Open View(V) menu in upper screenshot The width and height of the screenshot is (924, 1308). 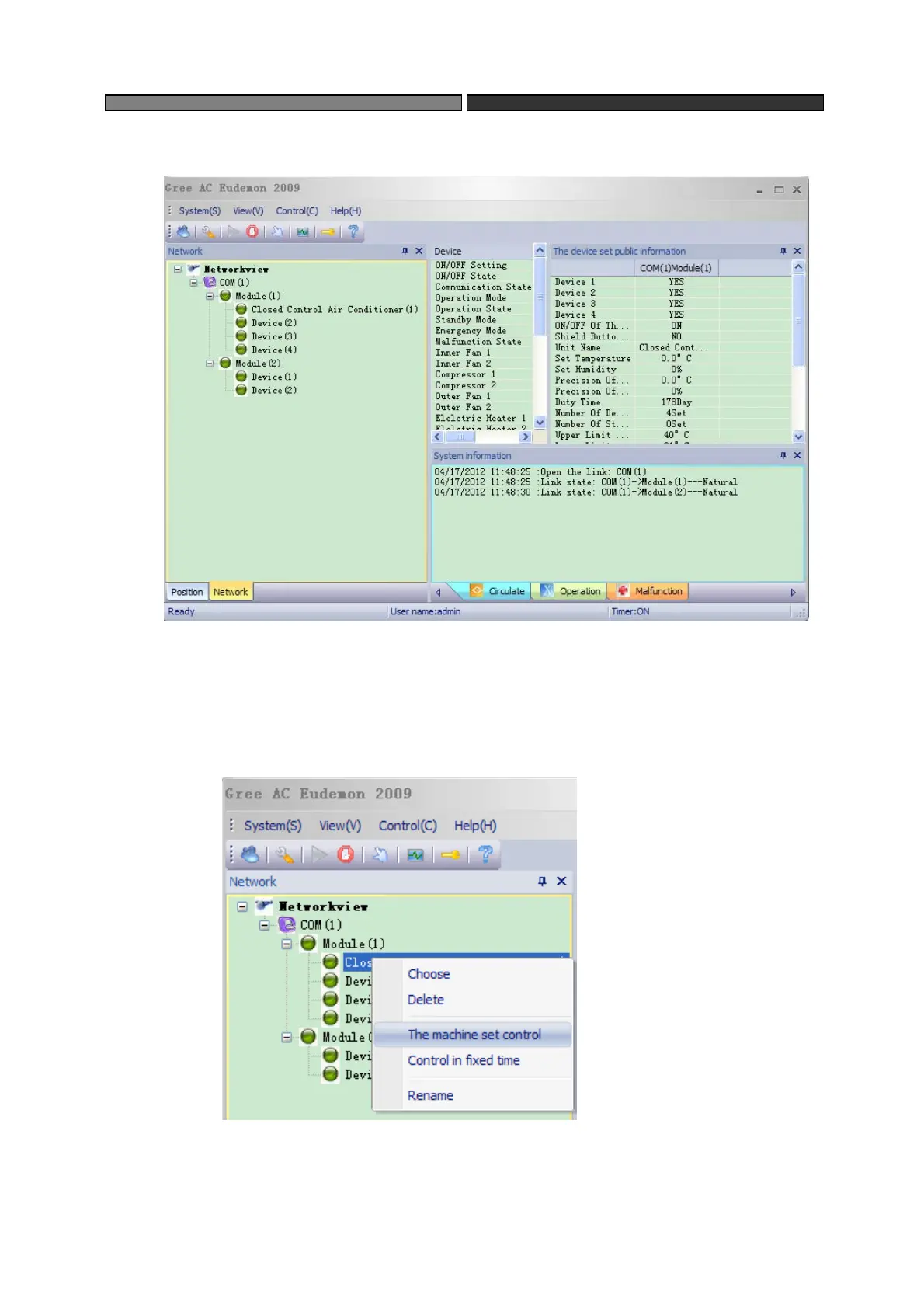[248, 210]
